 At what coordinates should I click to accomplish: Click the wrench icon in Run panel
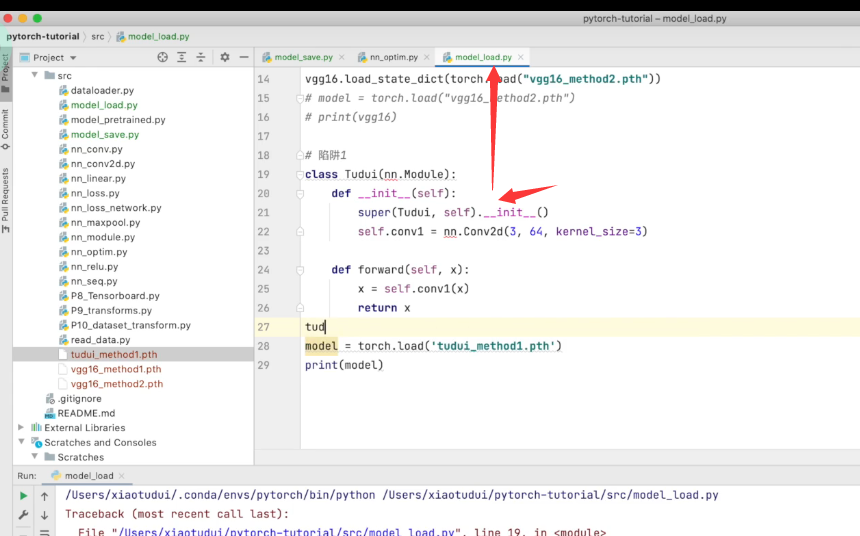[x=23, y=515]
